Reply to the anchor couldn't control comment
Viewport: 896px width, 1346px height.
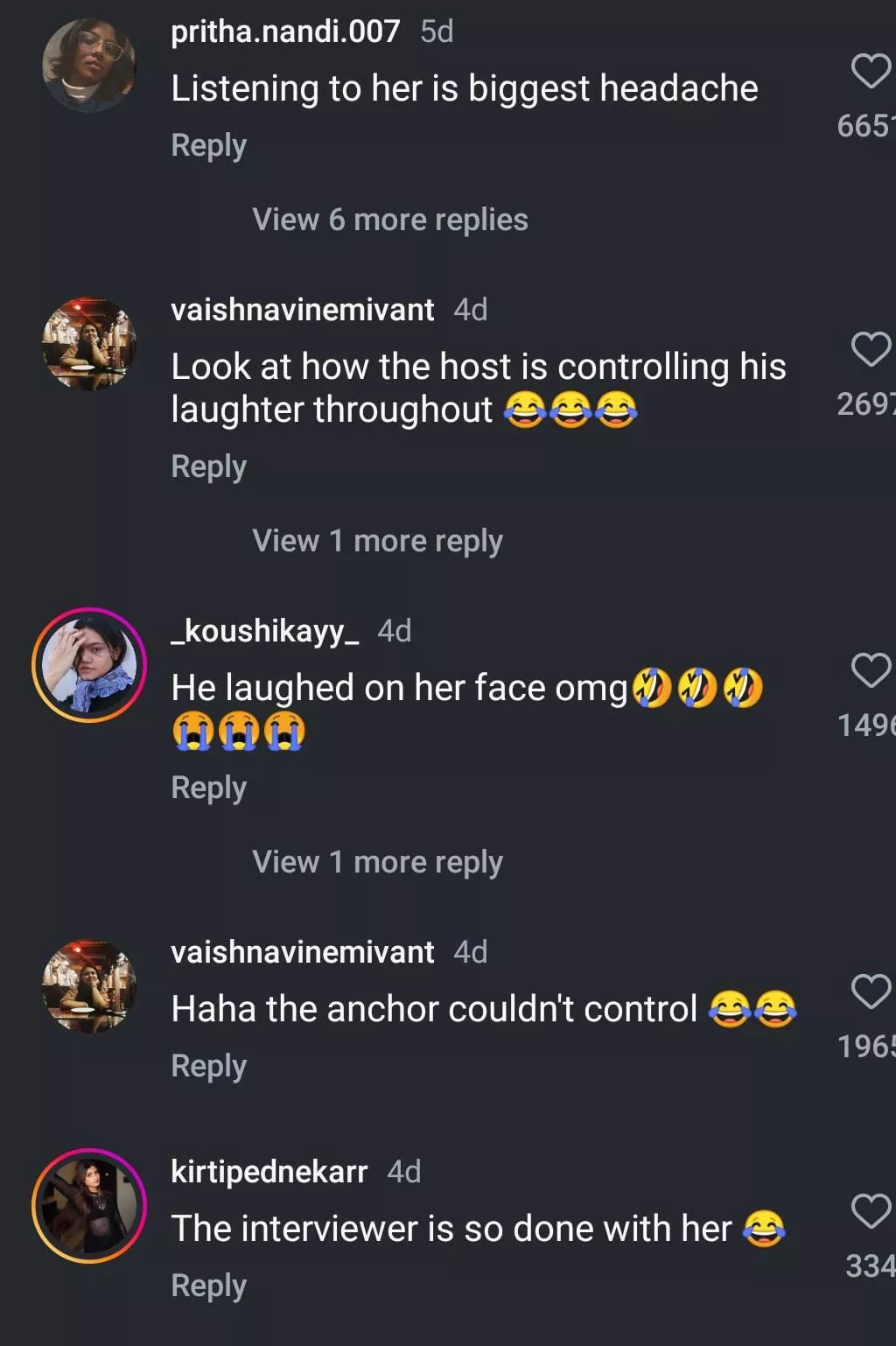point(208,1066)
